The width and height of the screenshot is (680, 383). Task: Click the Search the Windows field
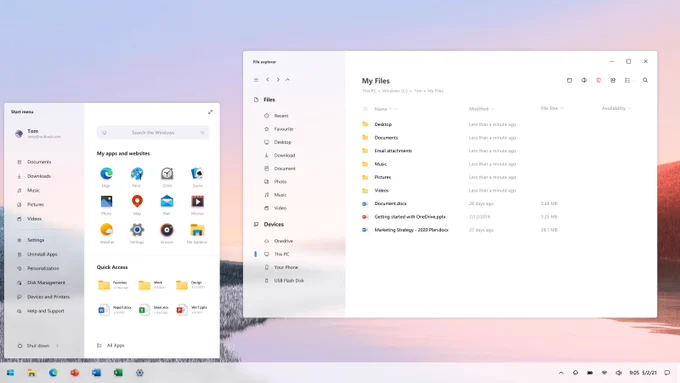(153, 133)
